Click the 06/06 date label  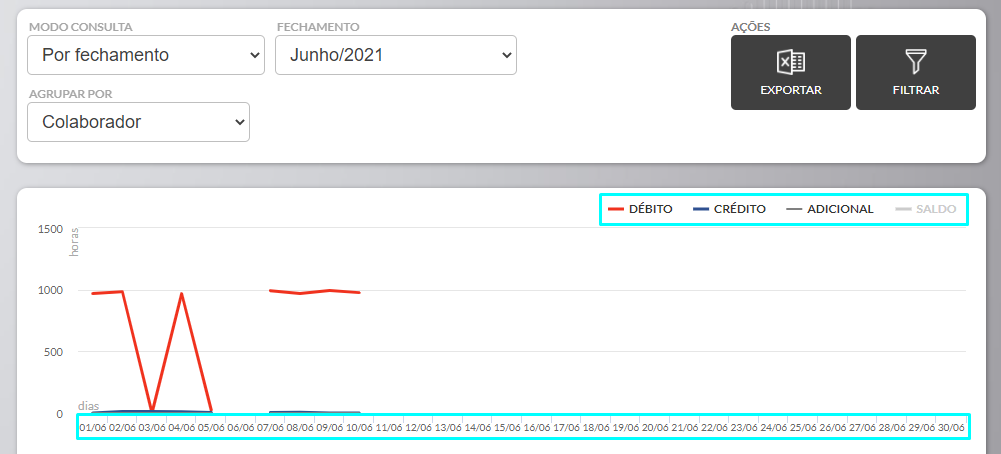(x=241, y=427)
